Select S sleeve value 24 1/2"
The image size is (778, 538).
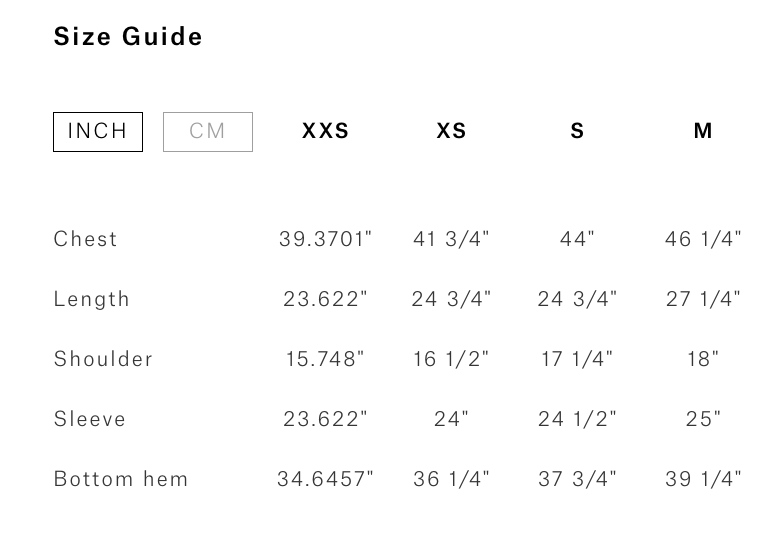577,419
